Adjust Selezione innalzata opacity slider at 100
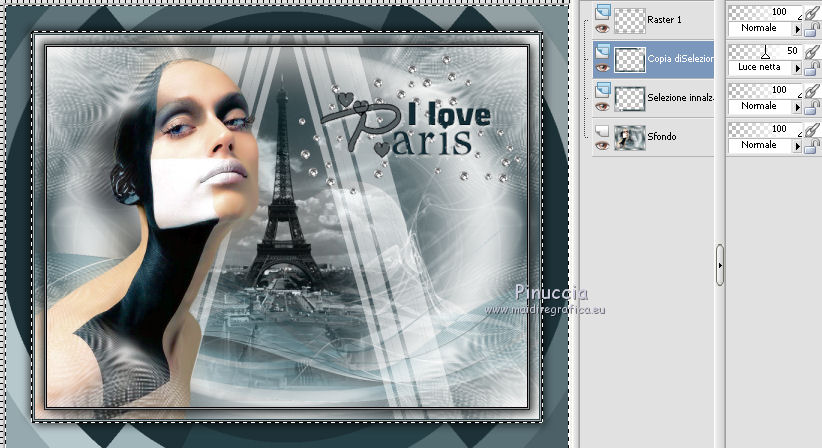This screenshot has height=448, width=822. point(765,90)
